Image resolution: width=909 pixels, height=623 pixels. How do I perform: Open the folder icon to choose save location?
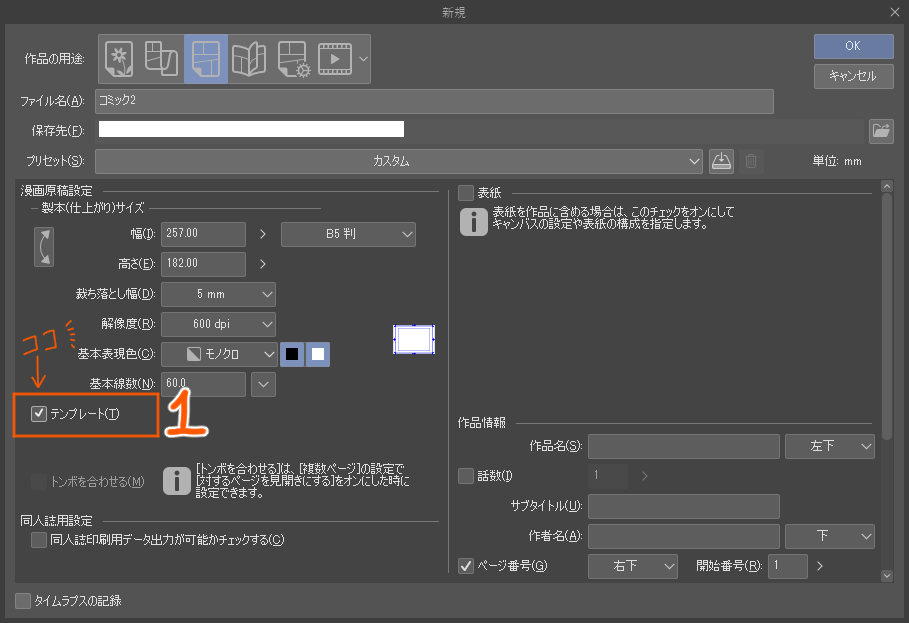click(881, 129)
